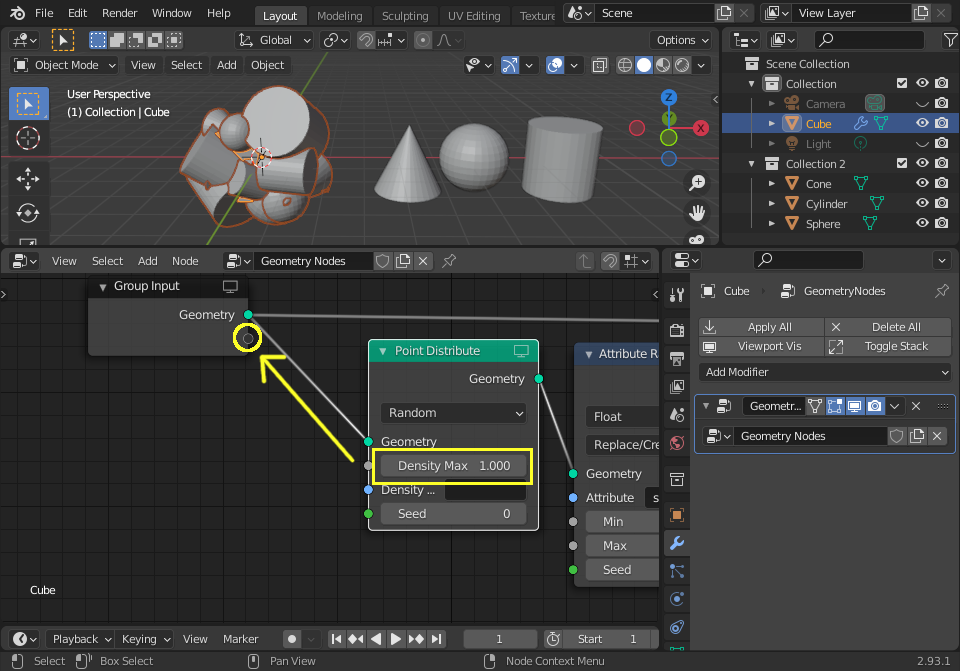Open the Object Mode dropdown
960x671 pixels.
click(64, 65)
